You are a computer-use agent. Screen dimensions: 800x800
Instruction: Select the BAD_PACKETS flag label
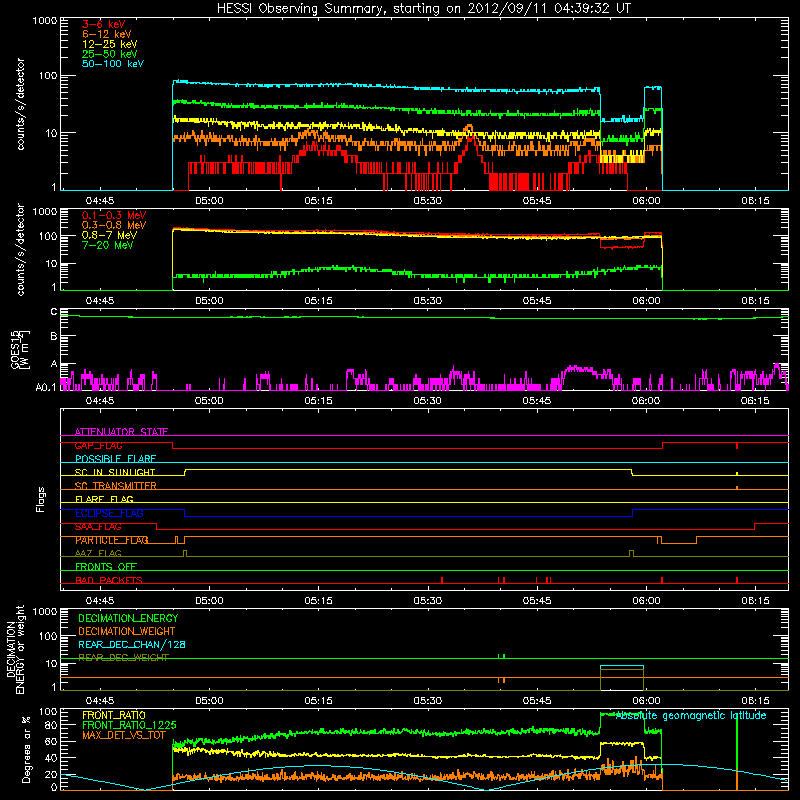coord(109,580)
